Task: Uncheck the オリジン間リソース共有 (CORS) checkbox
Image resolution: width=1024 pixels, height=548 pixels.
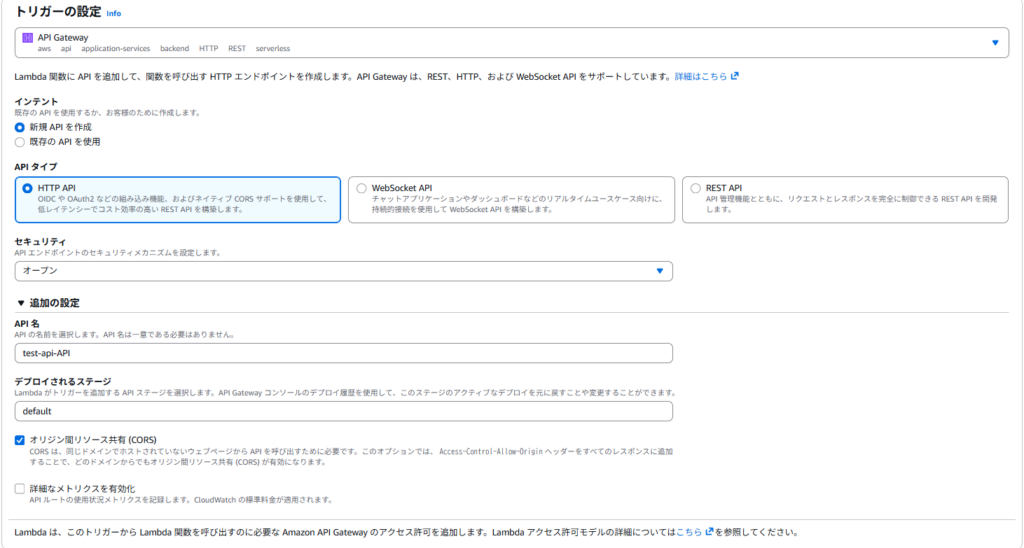Action: (x=20, y=440)
